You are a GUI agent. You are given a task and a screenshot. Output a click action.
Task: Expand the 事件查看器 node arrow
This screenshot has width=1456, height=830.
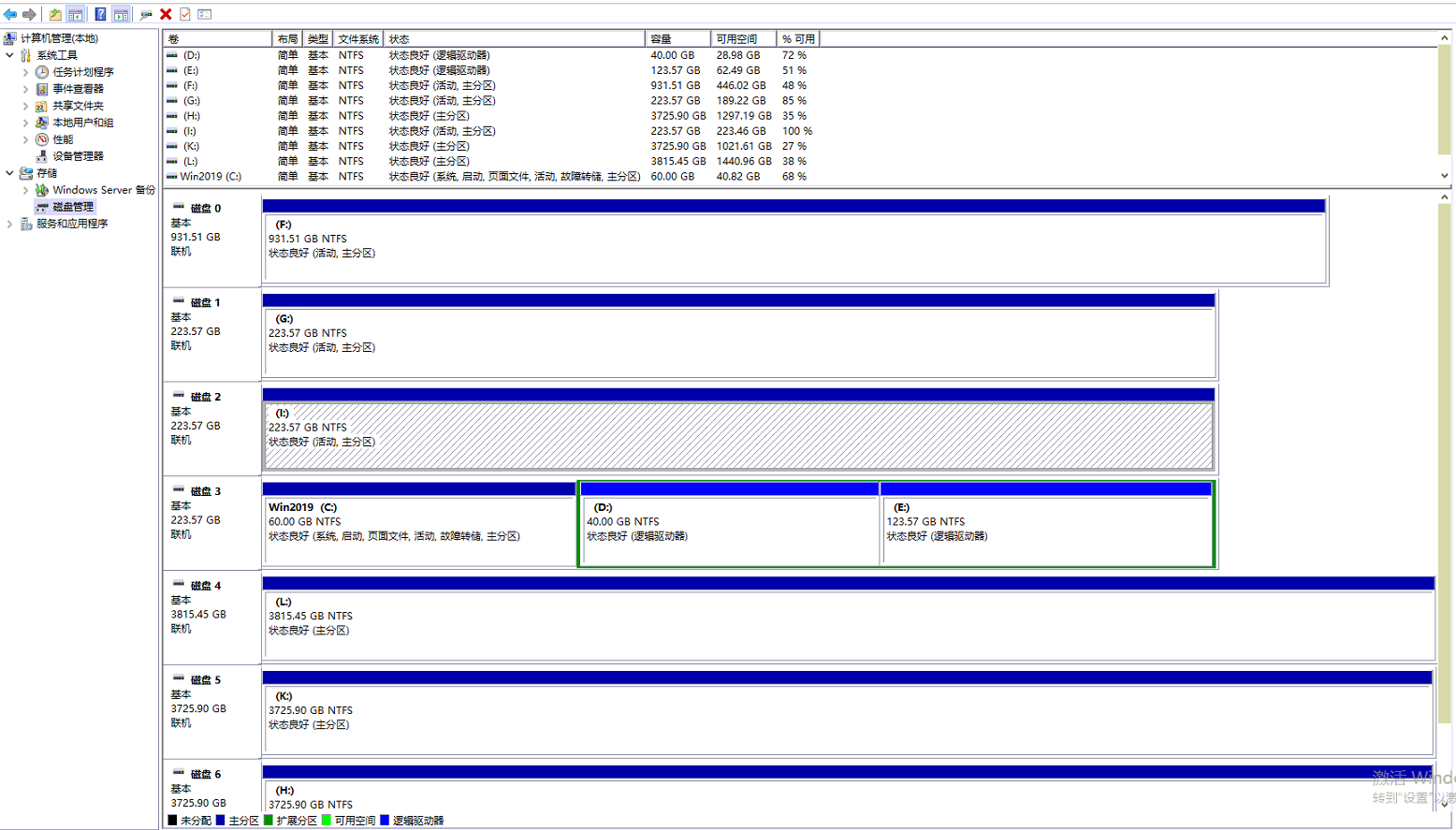pos(25,89)
